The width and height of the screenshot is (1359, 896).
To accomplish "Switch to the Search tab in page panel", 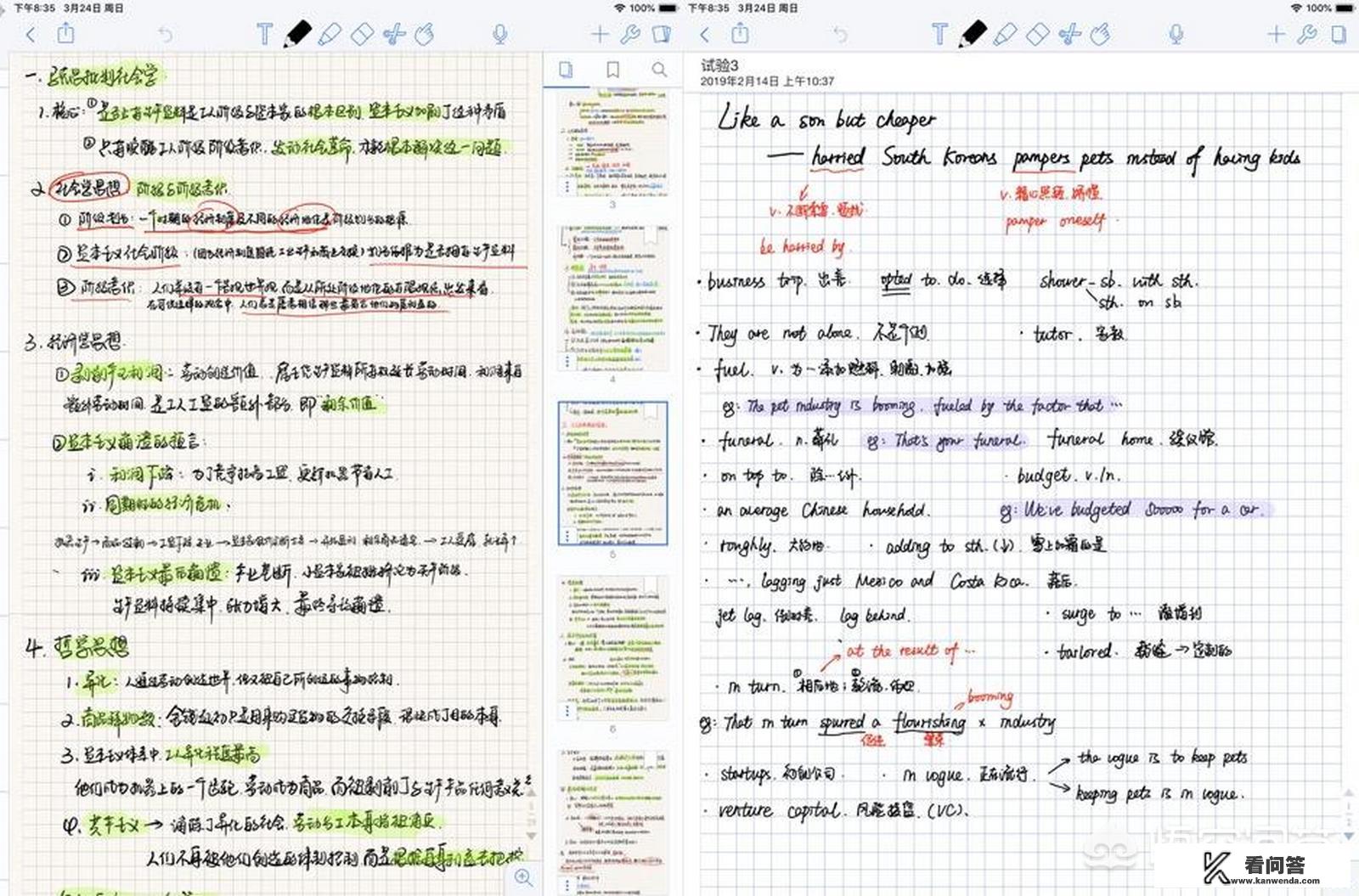I will pyautogui.click(x=659, y=70).
